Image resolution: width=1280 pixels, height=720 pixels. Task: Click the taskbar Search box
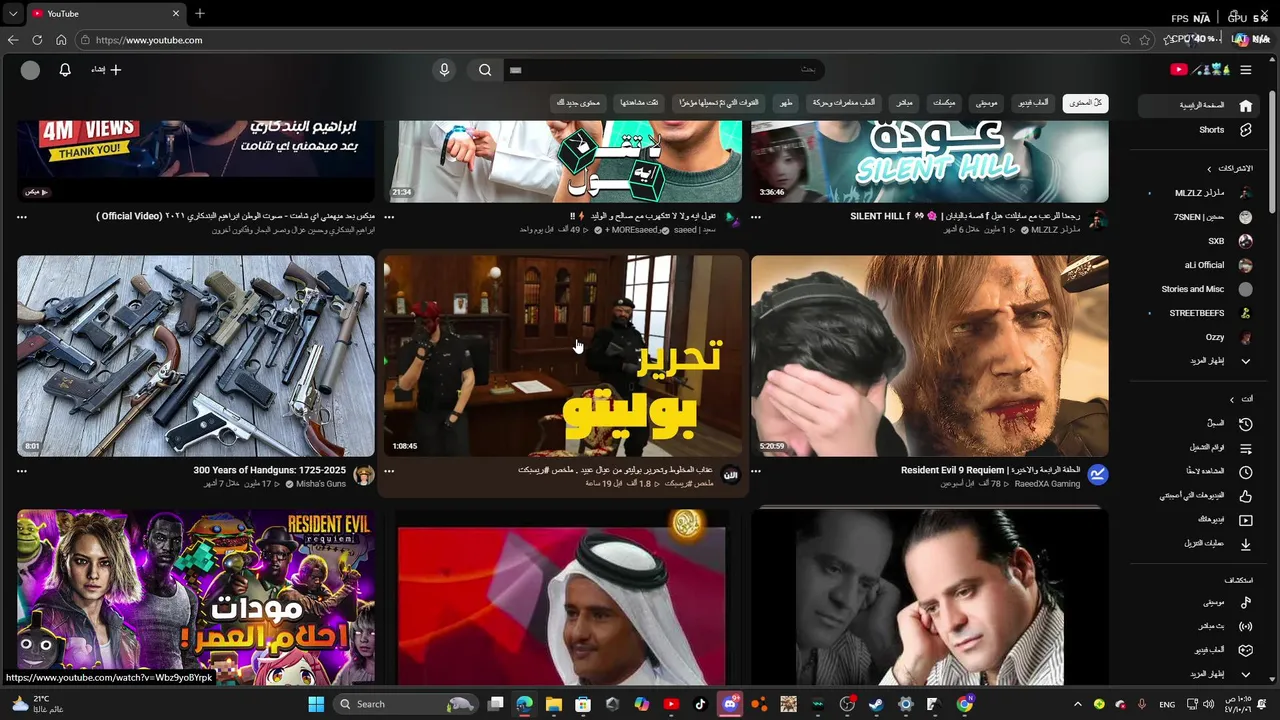[405, 704]
